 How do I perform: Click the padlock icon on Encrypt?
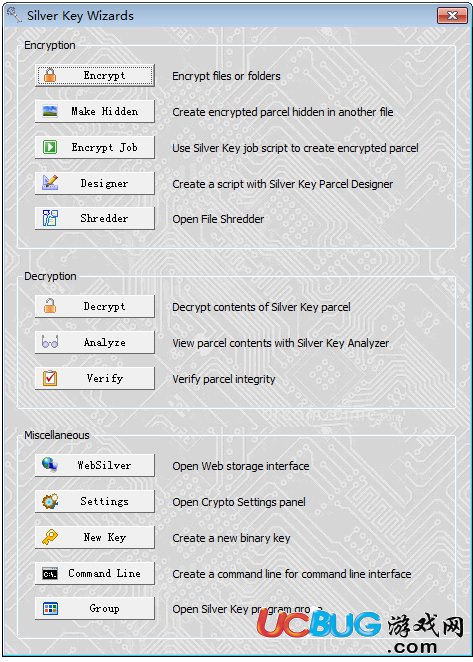tap(50, 75)
